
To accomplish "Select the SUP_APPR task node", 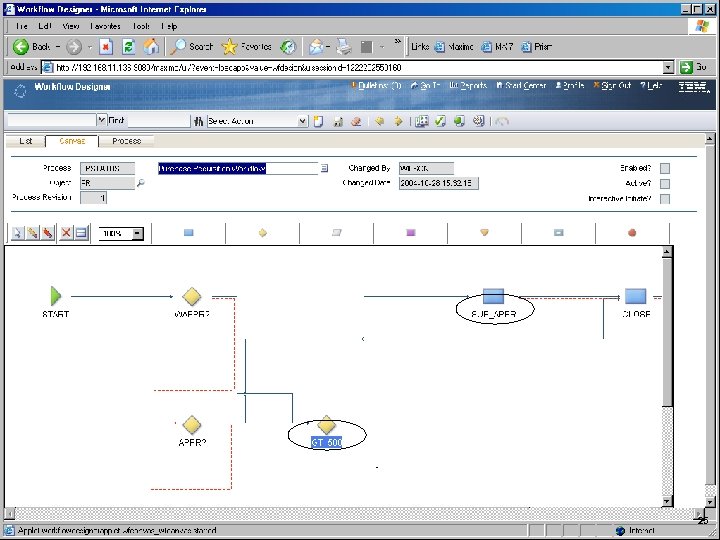I will coord(494,296).
